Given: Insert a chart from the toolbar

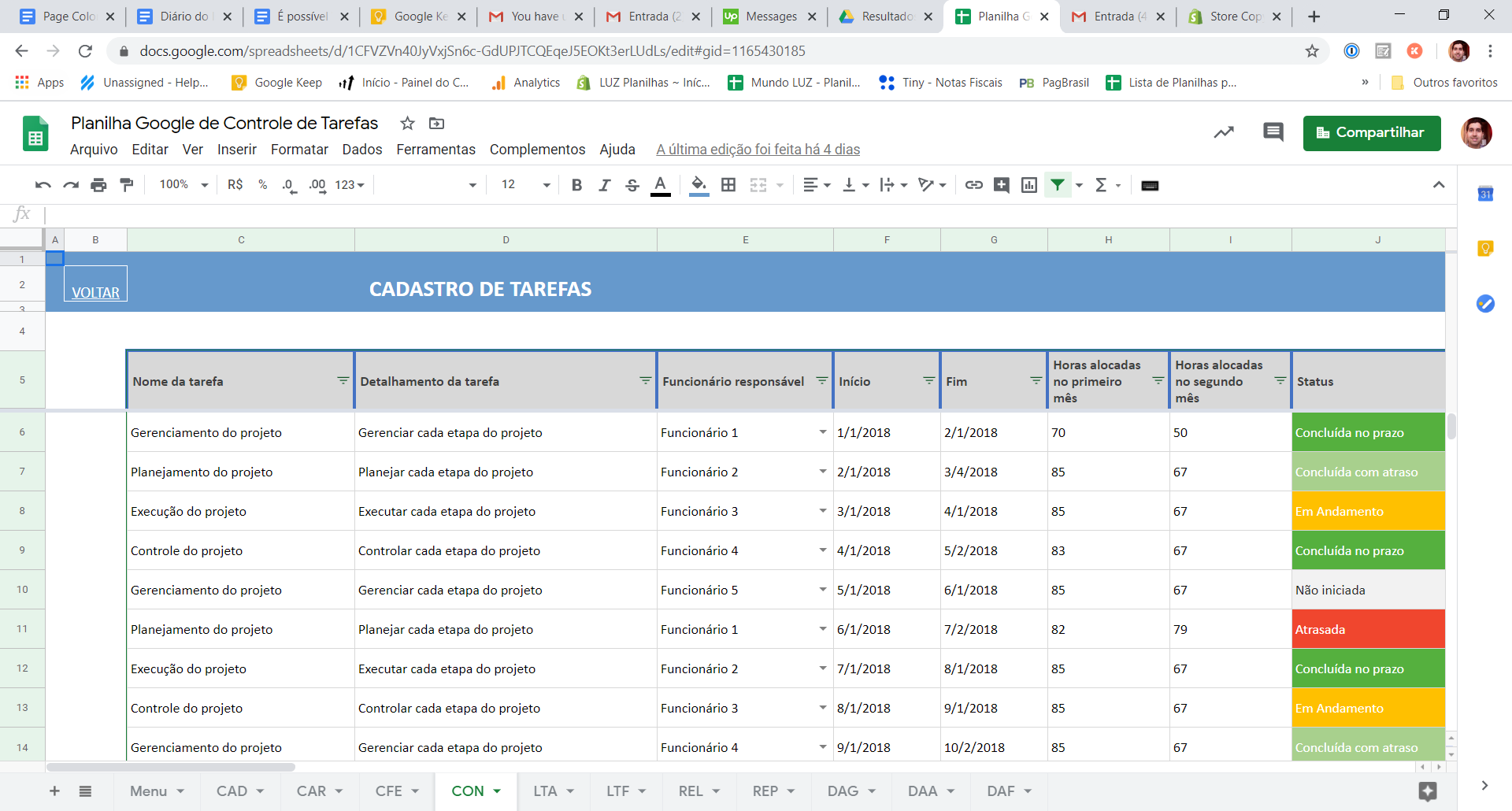Looking at the screenshot, I should [x=1029, y=185].
